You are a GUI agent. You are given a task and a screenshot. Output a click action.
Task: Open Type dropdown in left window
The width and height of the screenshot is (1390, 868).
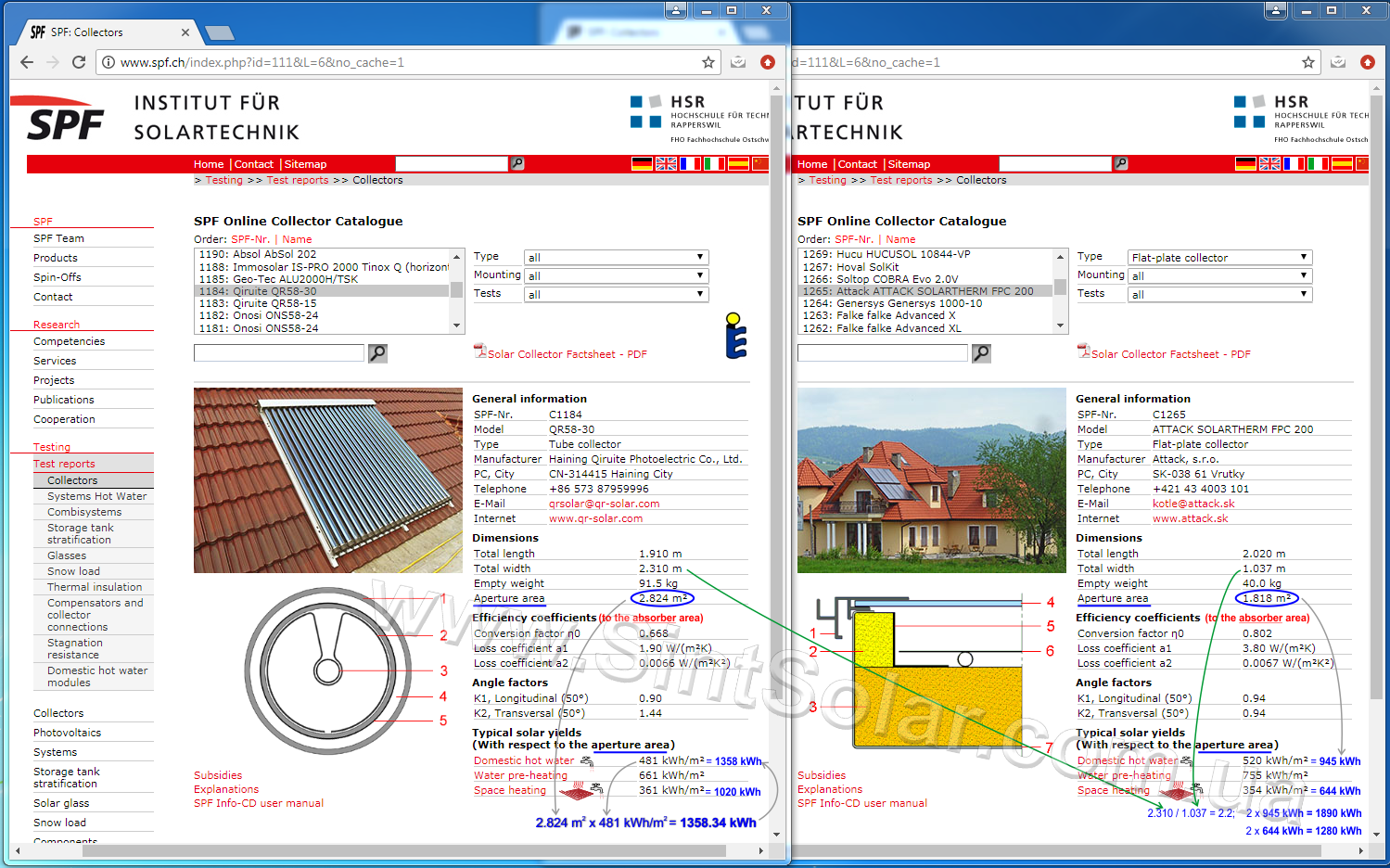(x=616, y=257)
